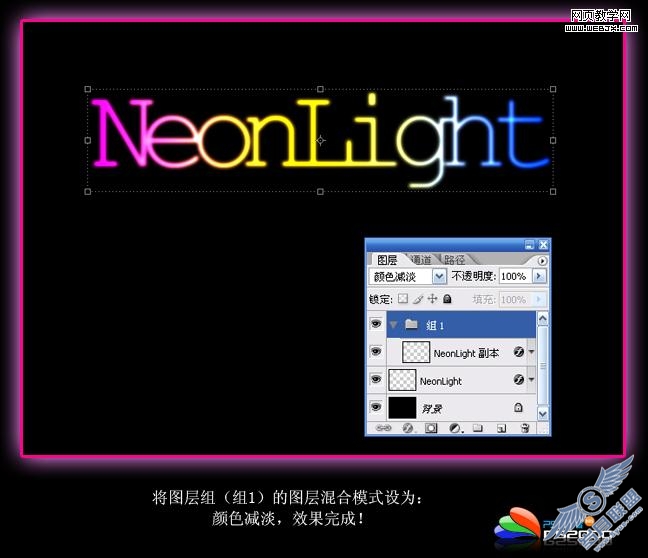Expand effects of NeonLight 副本 layer
This screenshot has height=558, width=648.
point(531,352)
